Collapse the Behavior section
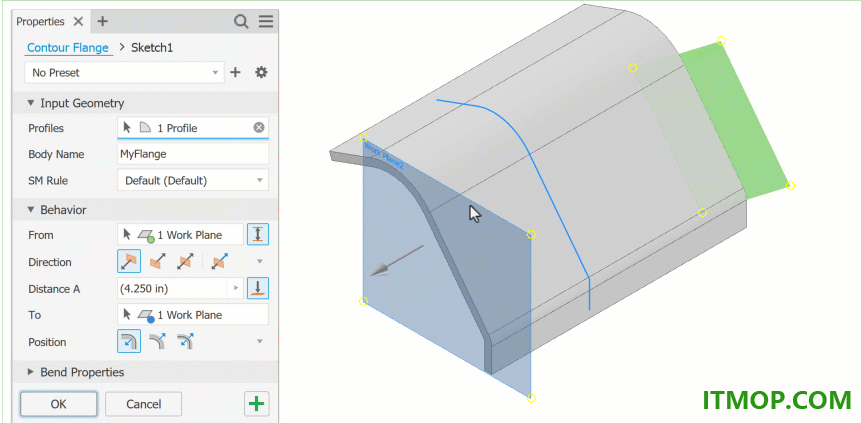This screenshot has width=861, height=423. coord(31,210)
